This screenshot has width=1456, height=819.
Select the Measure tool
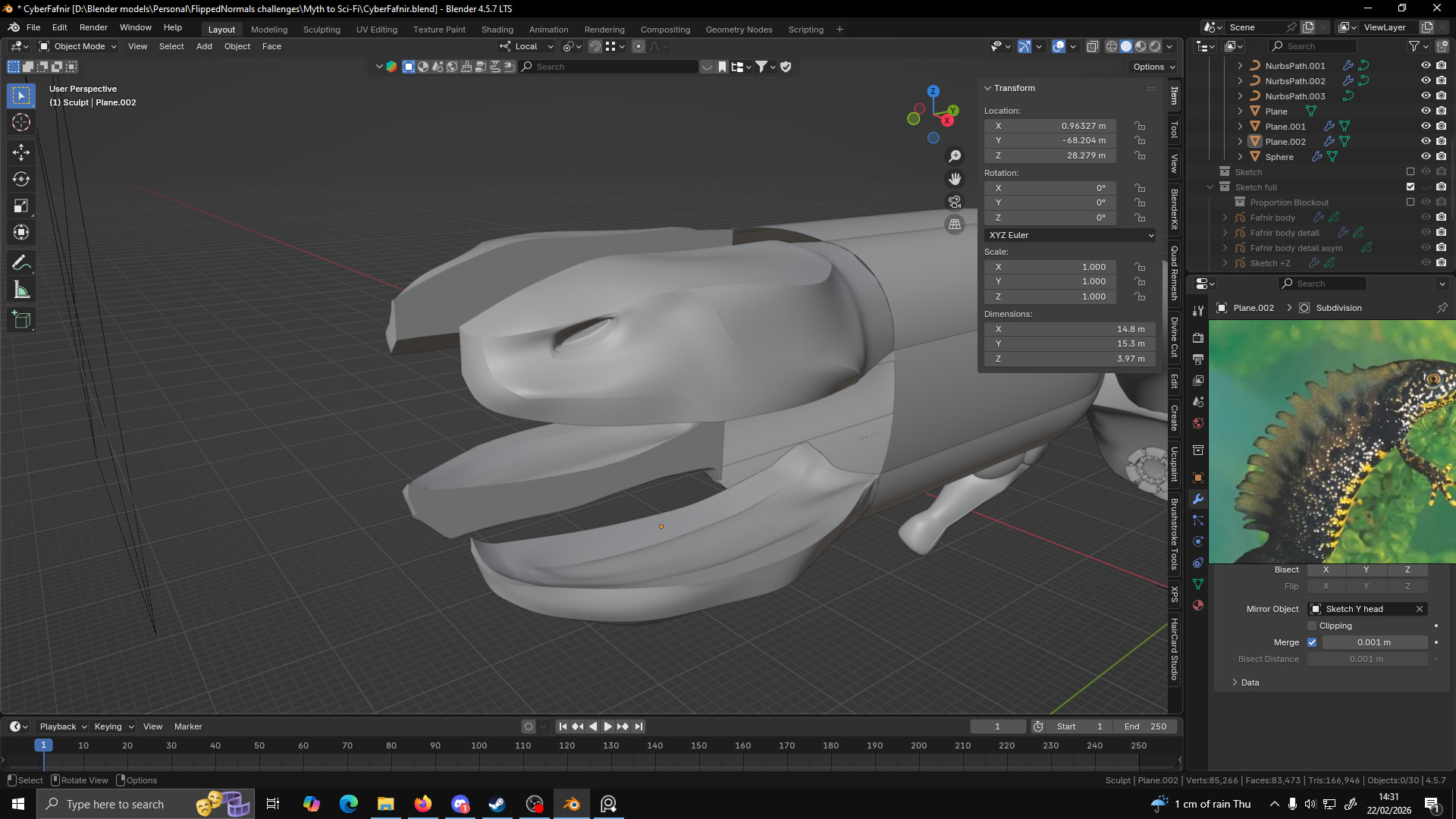21,290
